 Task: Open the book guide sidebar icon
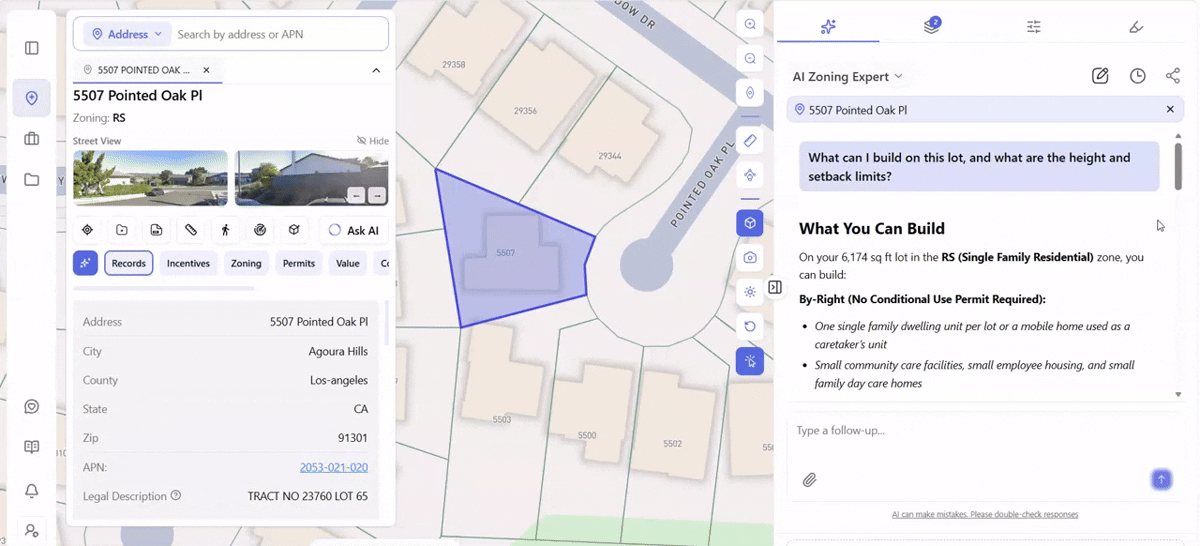click(x=32, y=448)
